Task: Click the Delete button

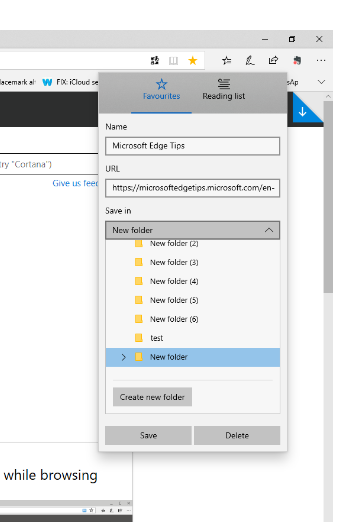Action: point(237,435)
